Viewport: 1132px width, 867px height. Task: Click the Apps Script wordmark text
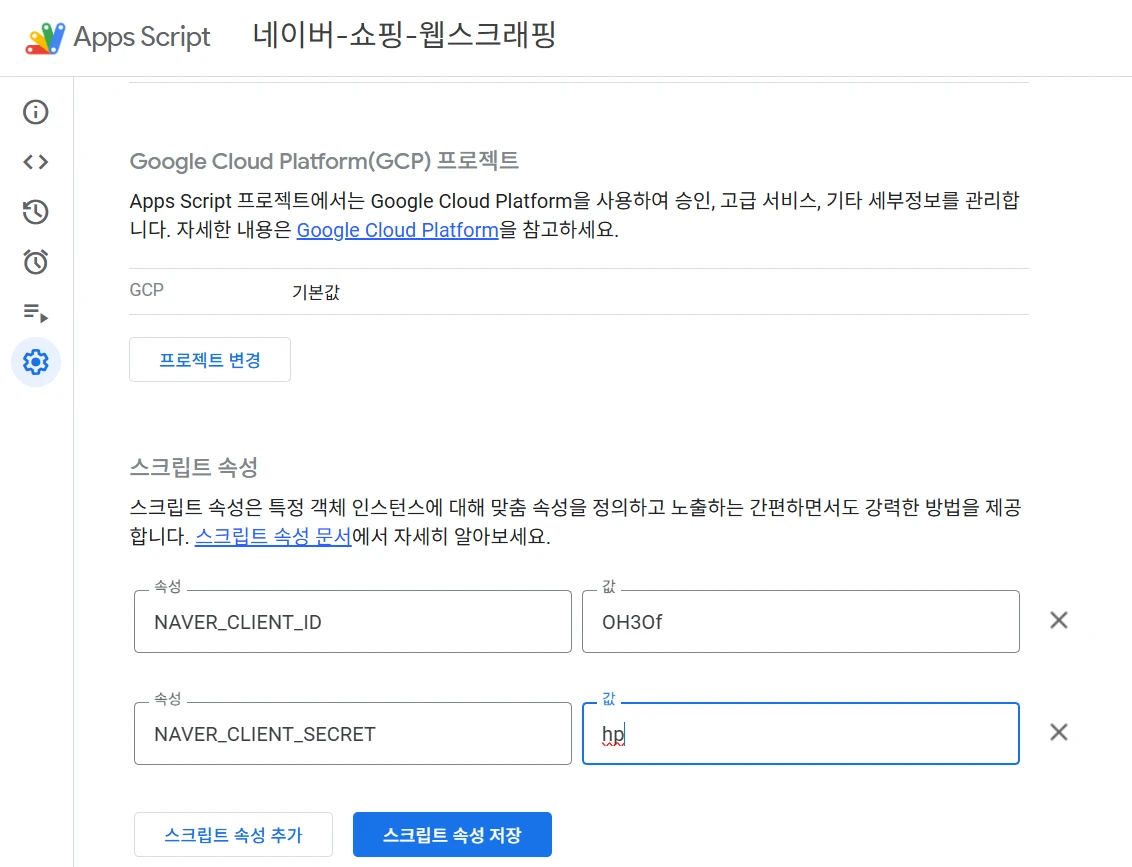[x=142, y=38]
